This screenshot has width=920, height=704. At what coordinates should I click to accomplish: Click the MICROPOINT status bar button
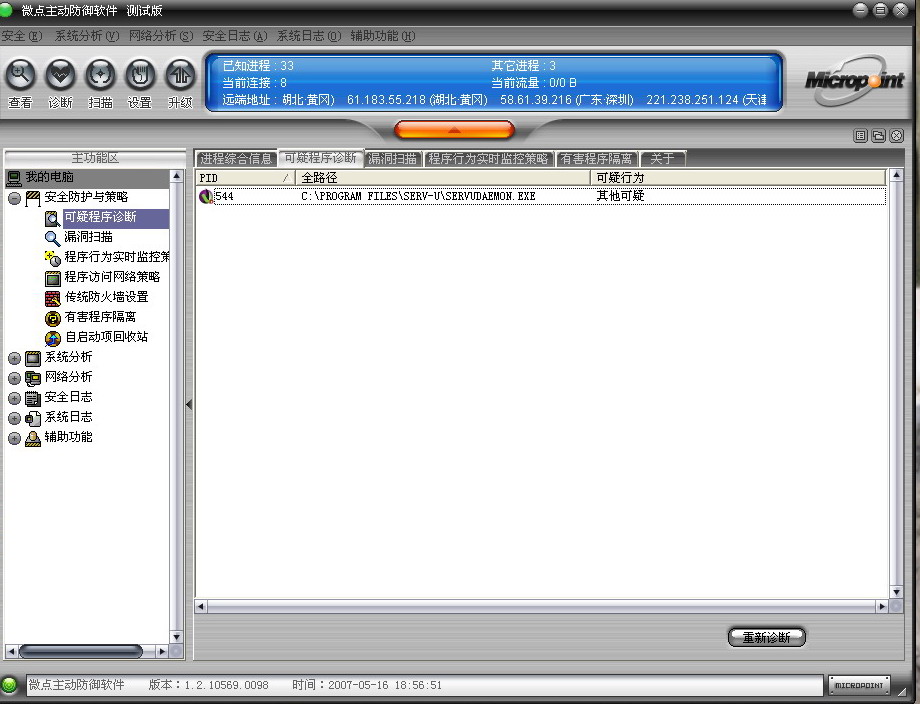859,685
